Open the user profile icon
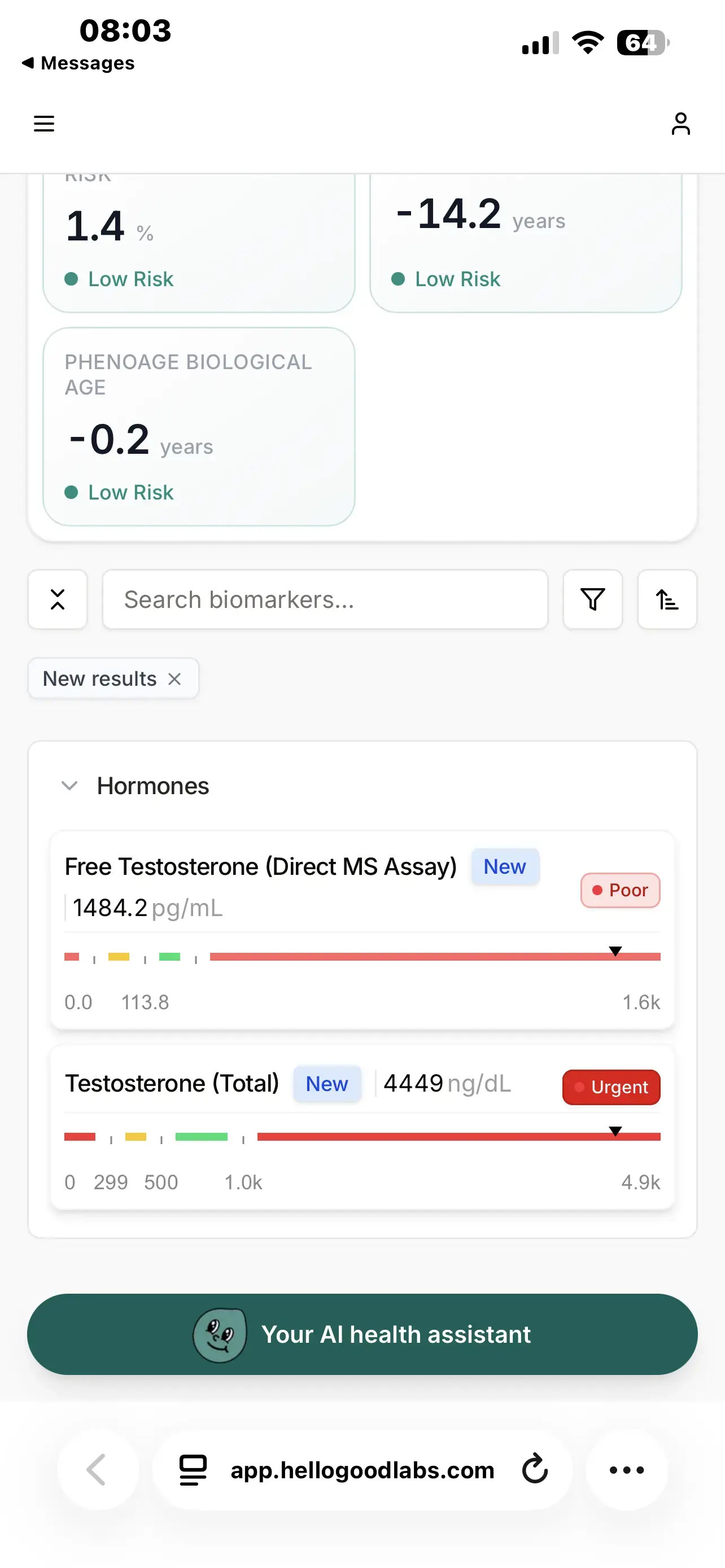 click(x=680, y=124)
